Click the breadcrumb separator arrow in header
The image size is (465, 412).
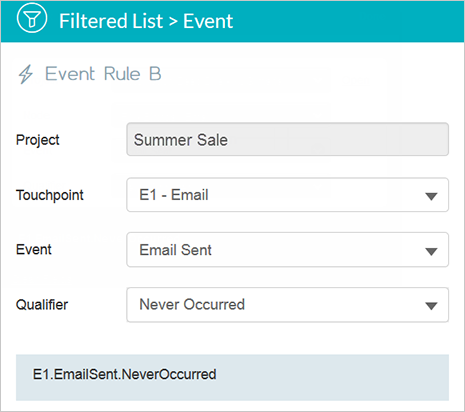[x=173, y=22]
